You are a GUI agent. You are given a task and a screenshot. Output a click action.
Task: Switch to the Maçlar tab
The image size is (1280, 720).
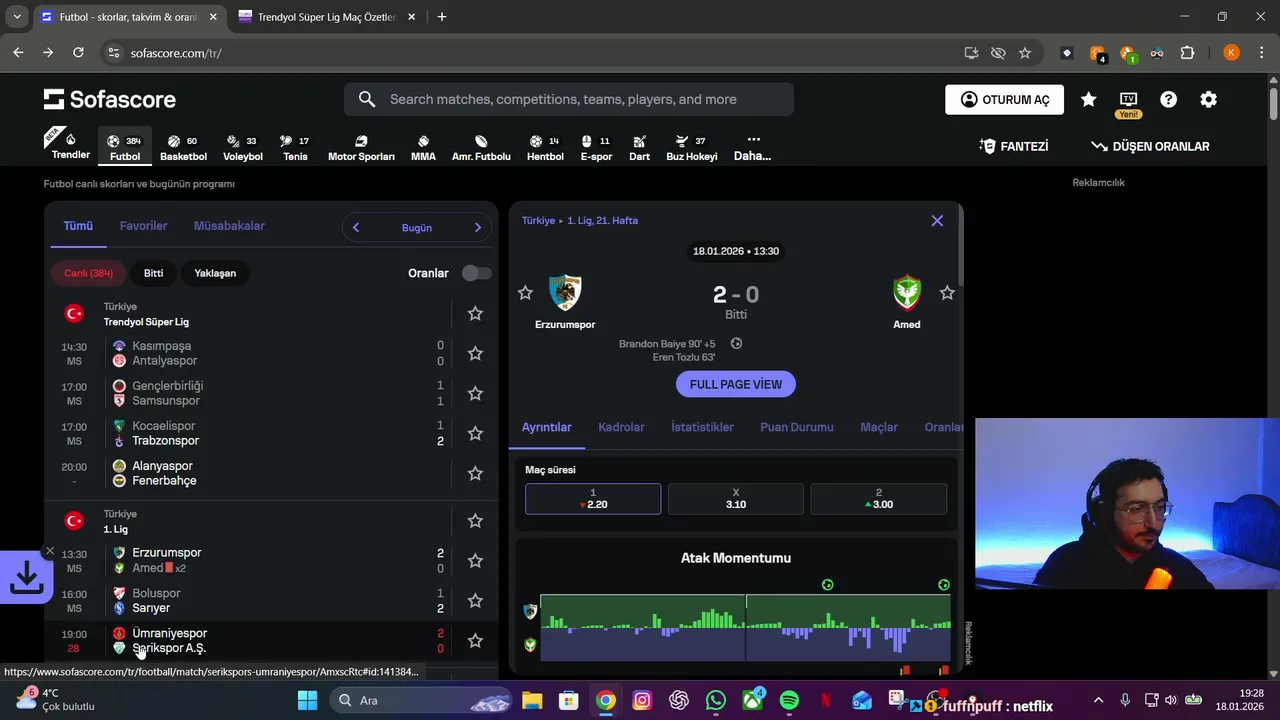(x=879, y=427)
